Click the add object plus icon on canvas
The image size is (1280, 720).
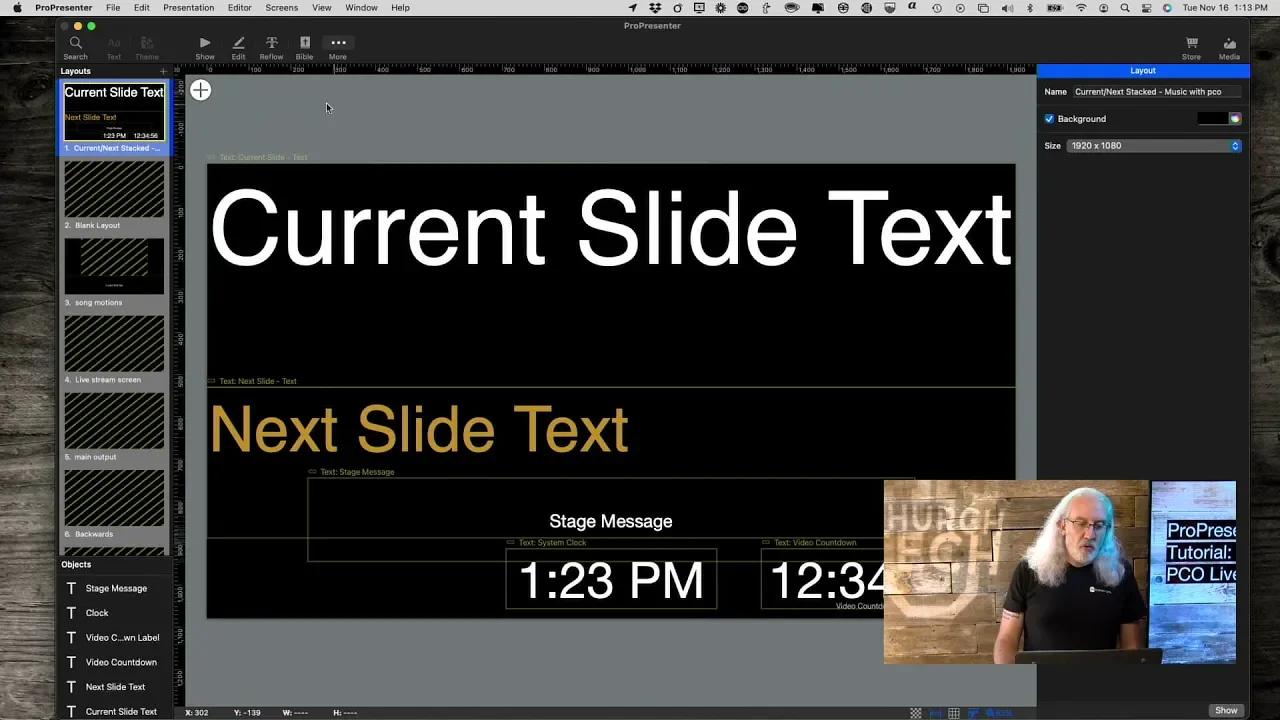(x=200, y=90)
